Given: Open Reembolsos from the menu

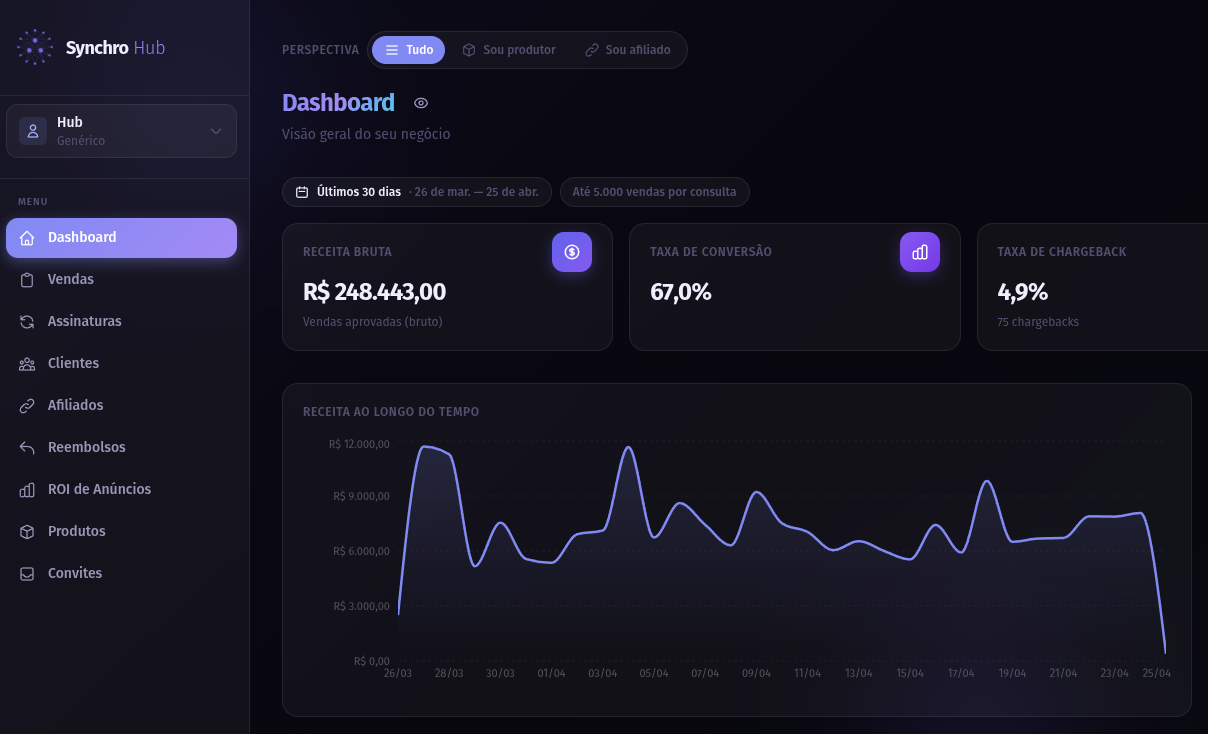Looking at the screenshot, I should [x=121, y=448].
